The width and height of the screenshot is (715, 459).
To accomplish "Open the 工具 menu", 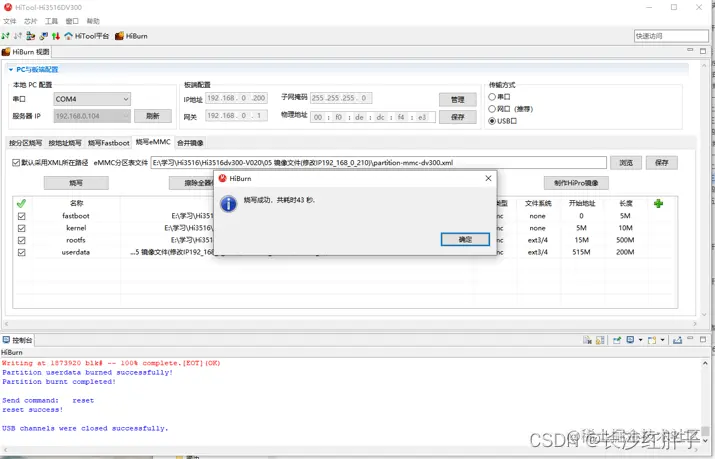I will pos(52,21).
